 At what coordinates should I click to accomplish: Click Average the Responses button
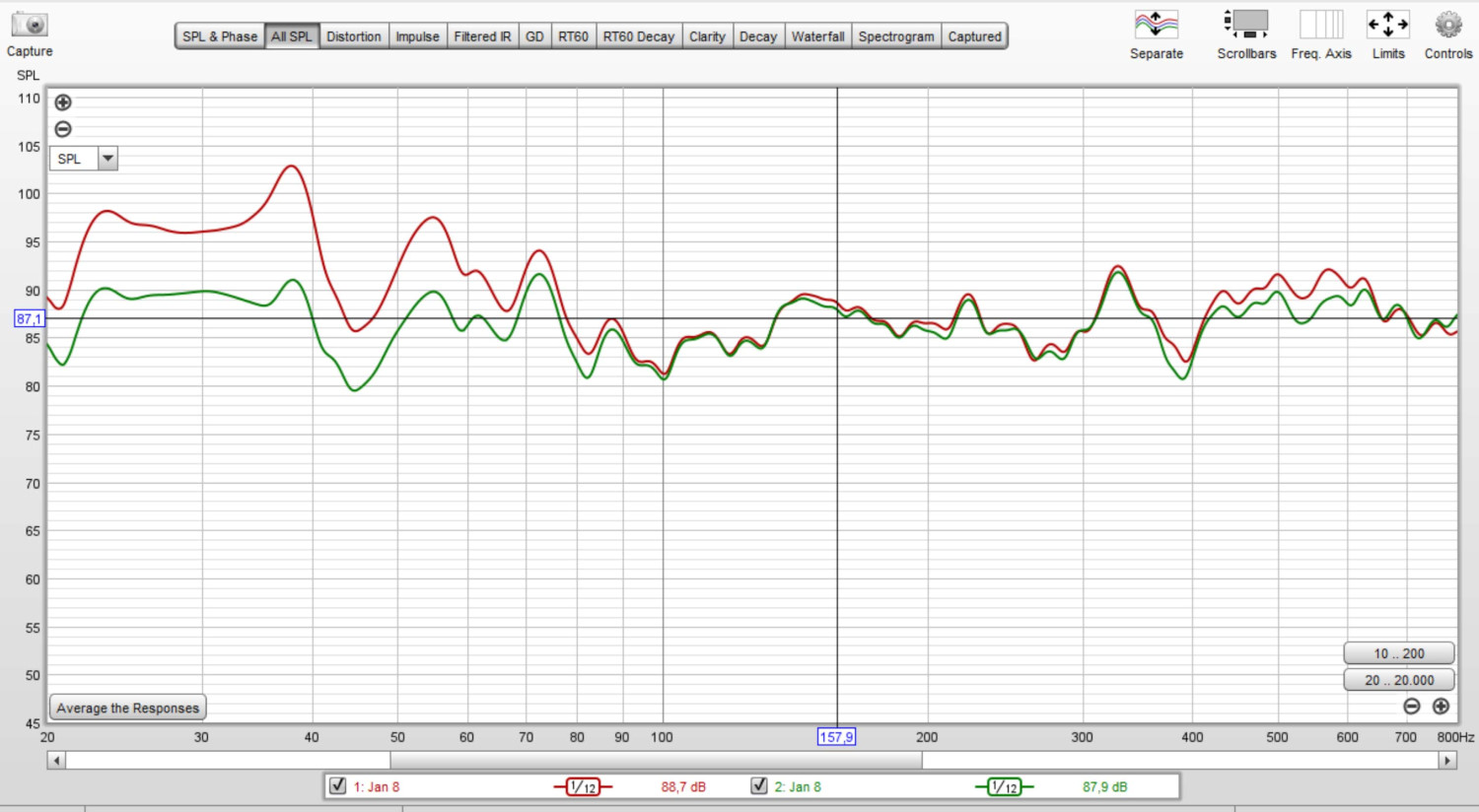click(127, 708)
